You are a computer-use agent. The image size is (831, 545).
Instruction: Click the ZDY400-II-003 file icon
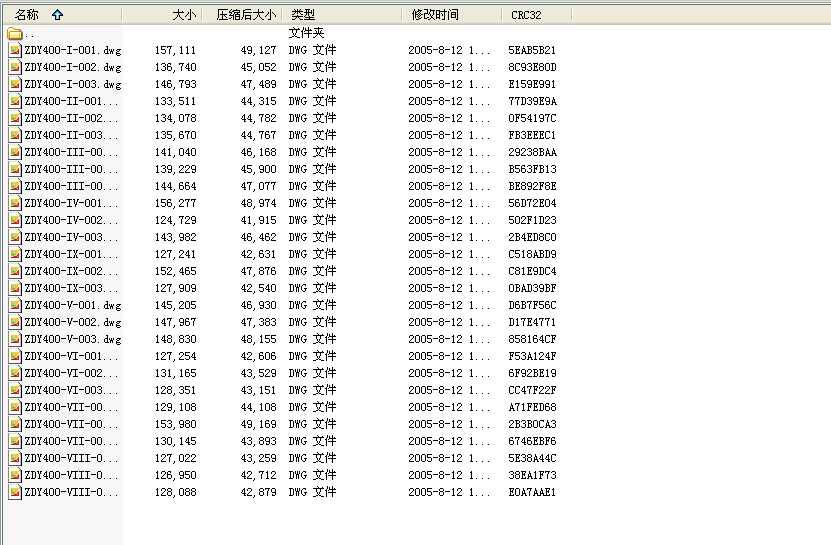click(x=15, y=135)
